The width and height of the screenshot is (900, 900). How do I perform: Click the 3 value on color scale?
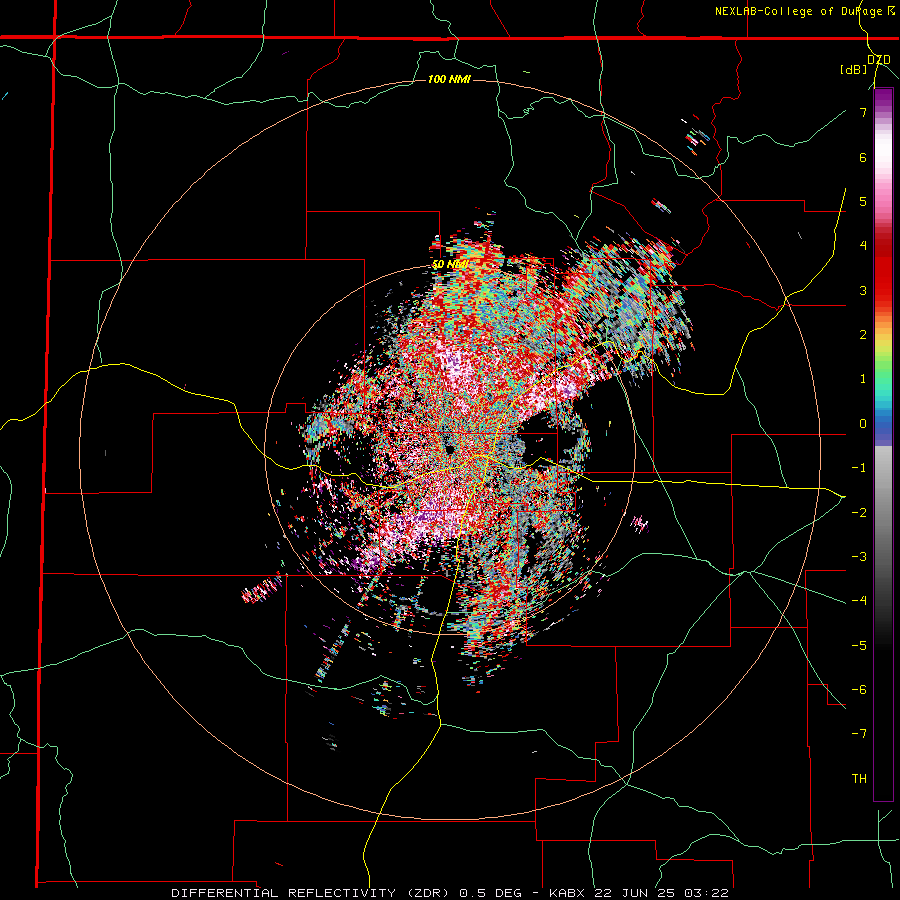(863, 290)
